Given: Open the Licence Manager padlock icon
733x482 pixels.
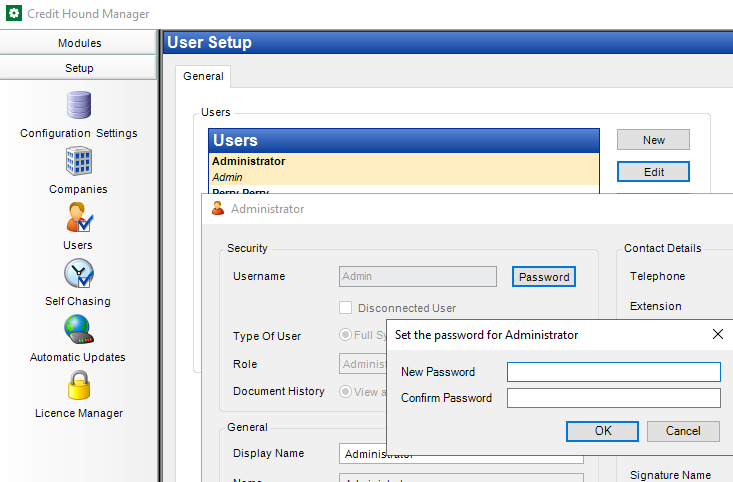Looking at the screenshot, I should [x=79, y=385].
